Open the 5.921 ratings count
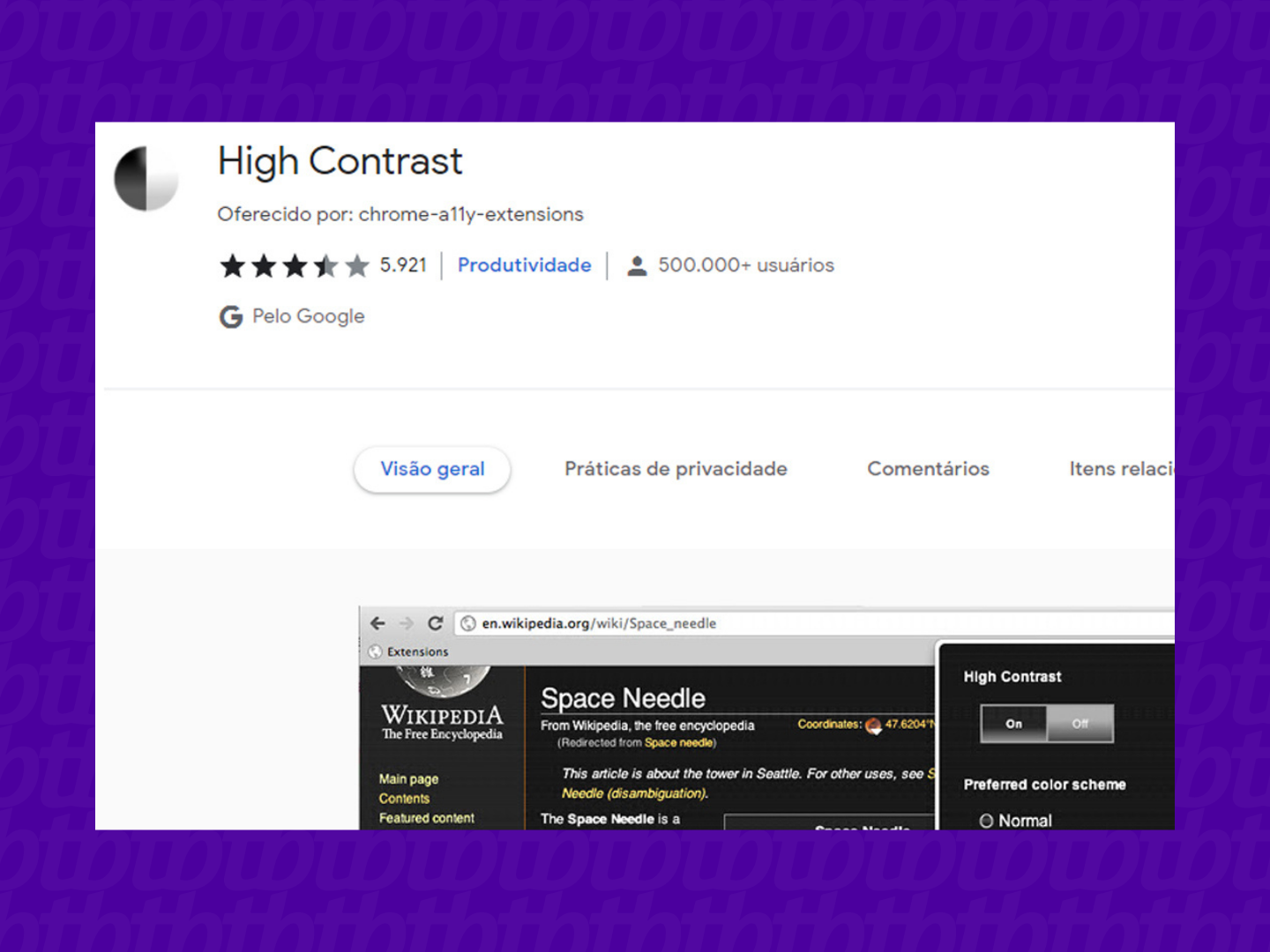The height and width of the screenshot is (952, 1270). pyautogui.click(x=403, y=265)
